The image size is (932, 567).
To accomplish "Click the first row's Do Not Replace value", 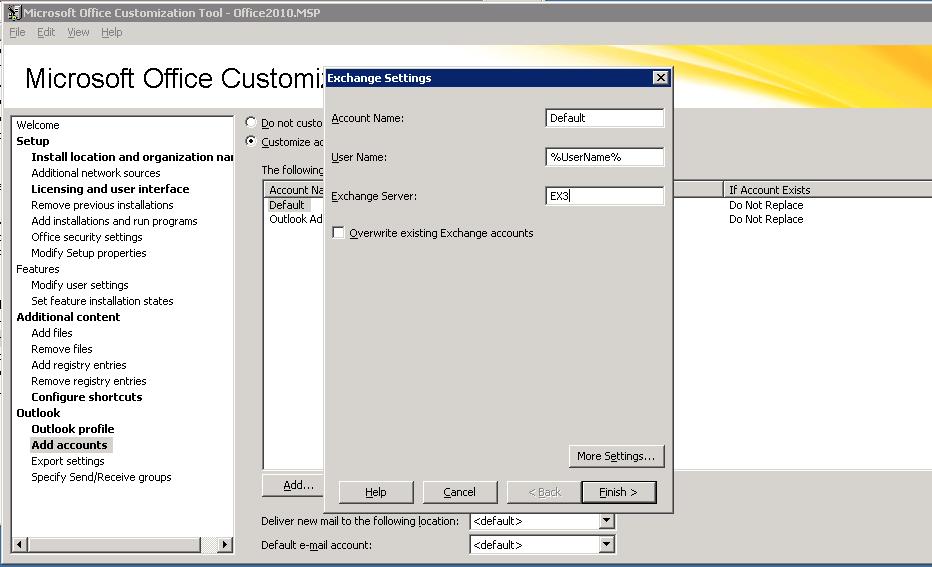I will (766, 205).
